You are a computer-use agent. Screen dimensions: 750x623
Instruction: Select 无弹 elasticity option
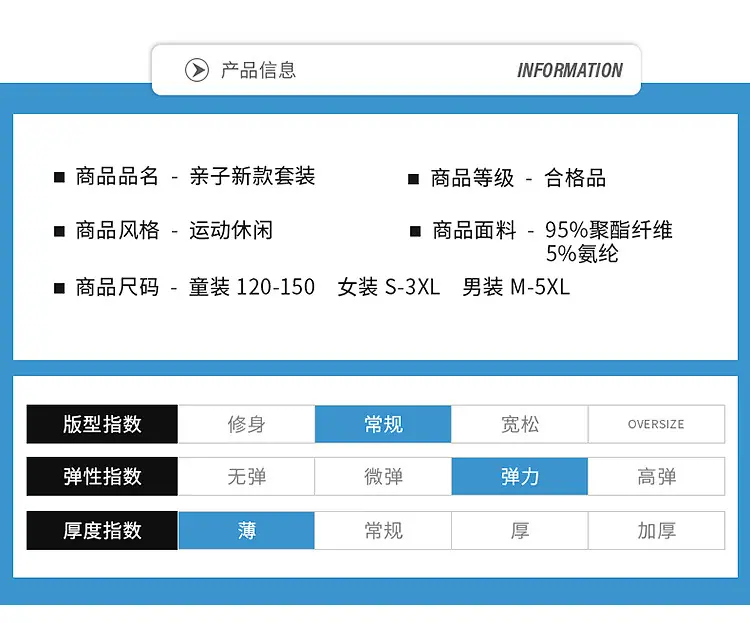point(246,477)
